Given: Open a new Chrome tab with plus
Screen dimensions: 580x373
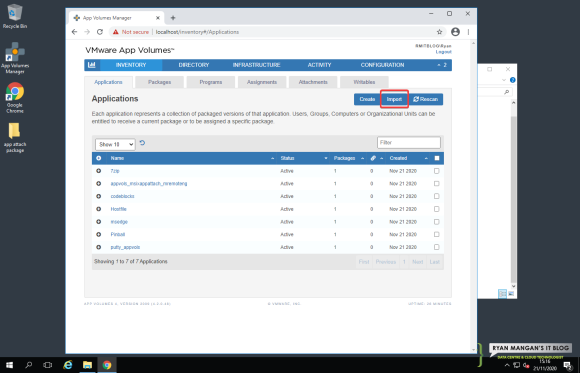Looking at the screenshot, I should pyautogui.click(x=173, y=18).
